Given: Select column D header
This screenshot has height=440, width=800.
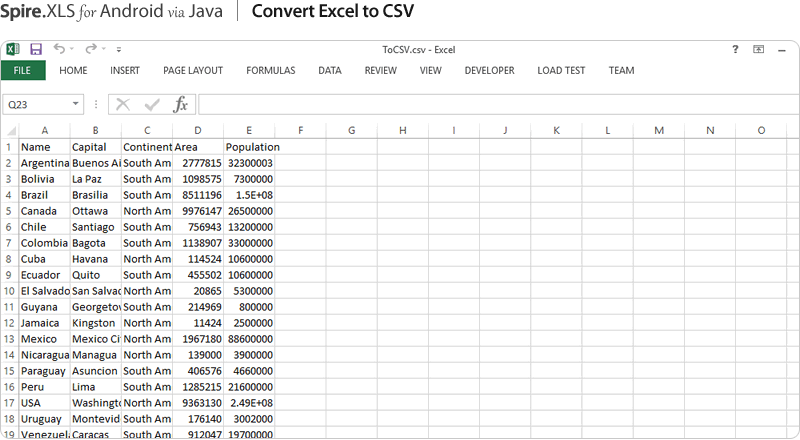Looking at the screenshot, I should [198, 130].
